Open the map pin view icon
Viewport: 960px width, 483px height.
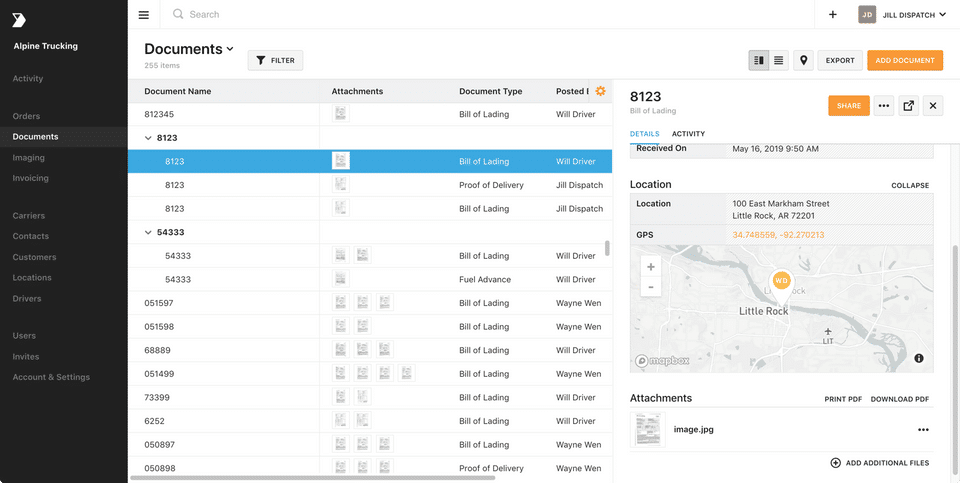pyautogui.click(x=803, y=61)
